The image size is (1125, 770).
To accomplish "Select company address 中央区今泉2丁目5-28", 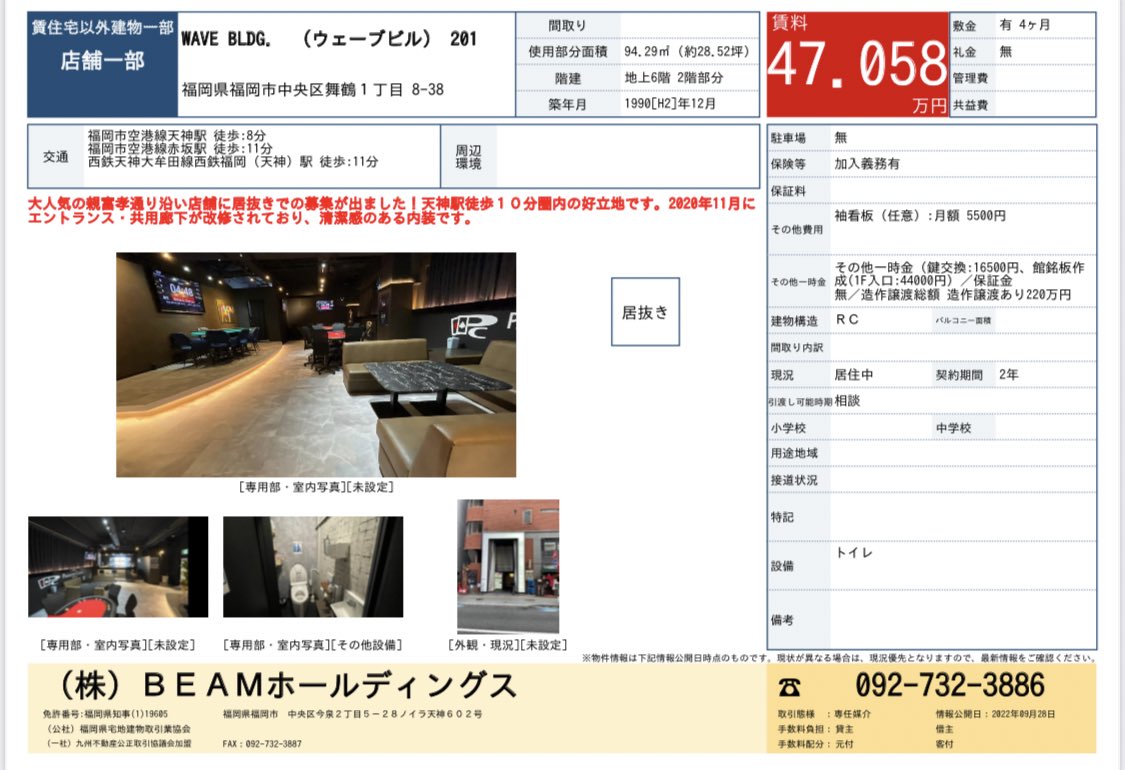I will pos(342,714).
